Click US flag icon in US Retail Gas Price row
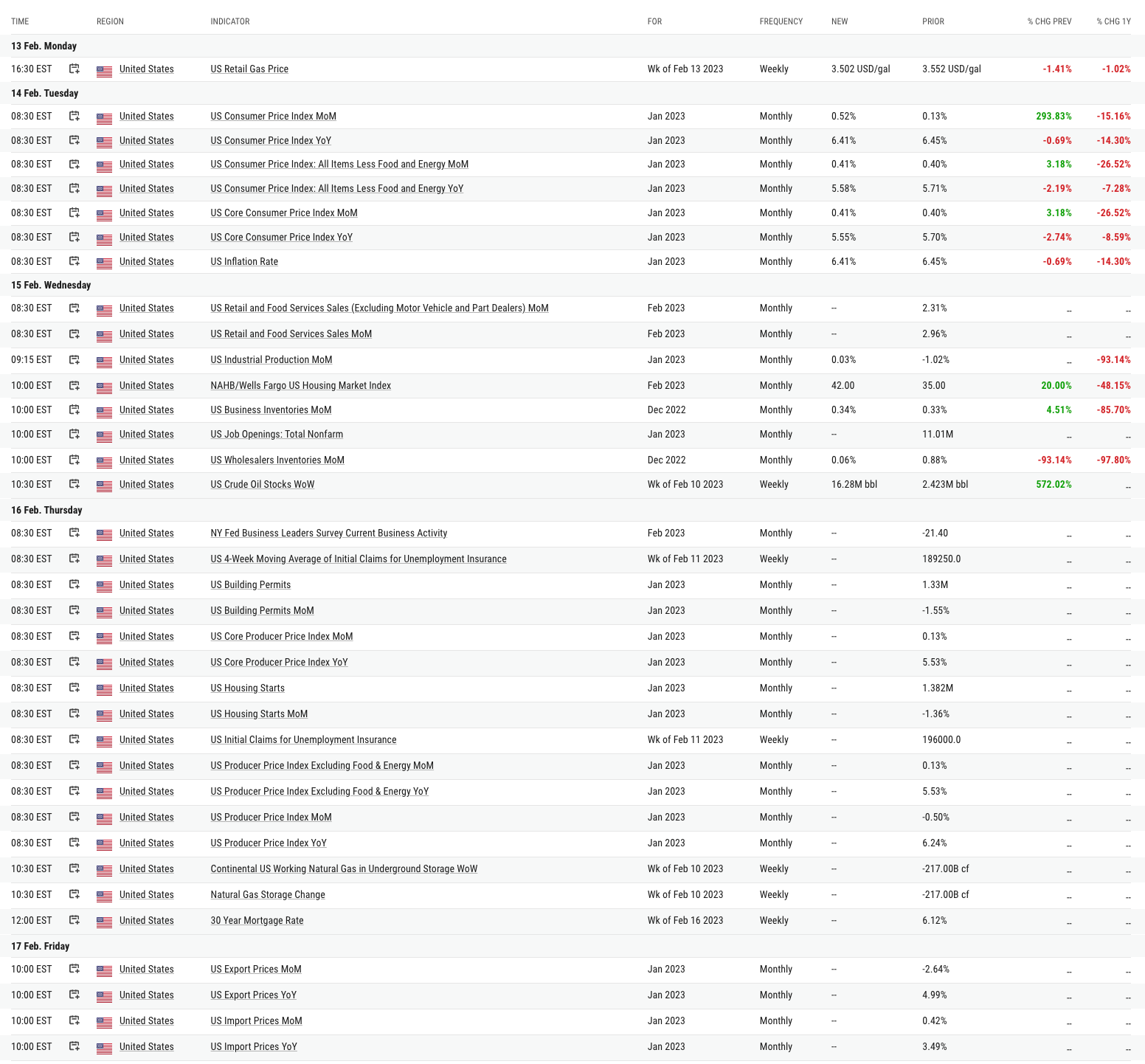The image size is (1145, 1064). click(105, 70)
